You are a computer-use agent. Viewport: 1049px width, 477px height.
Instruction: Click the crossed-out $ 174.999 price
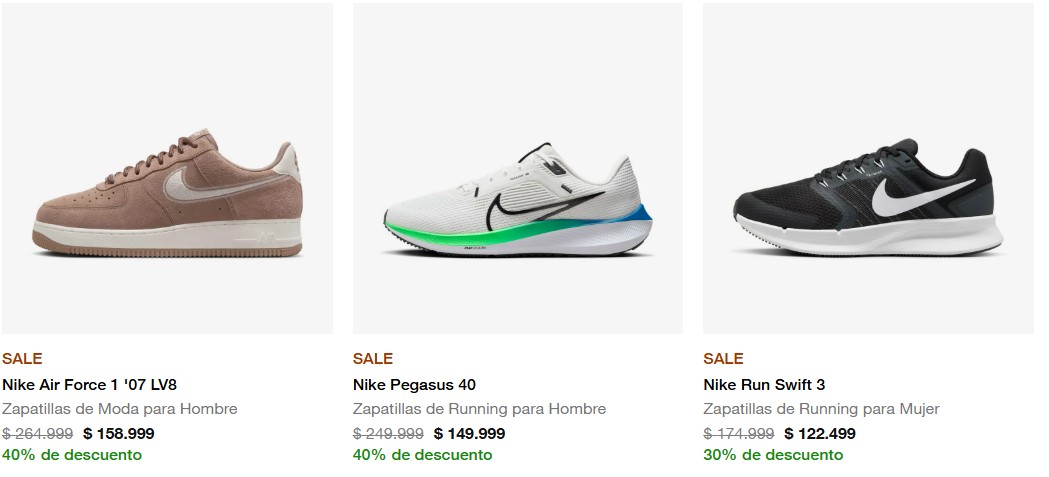tap(739, 433)
